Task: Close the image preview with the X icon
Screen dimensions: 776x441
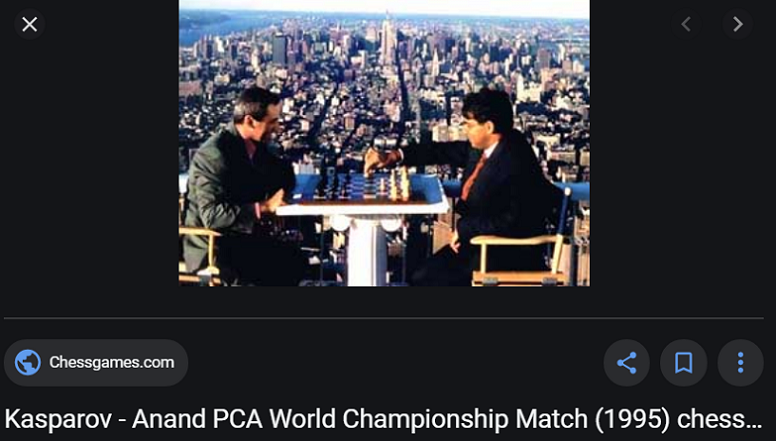Action: coord(30,24)
